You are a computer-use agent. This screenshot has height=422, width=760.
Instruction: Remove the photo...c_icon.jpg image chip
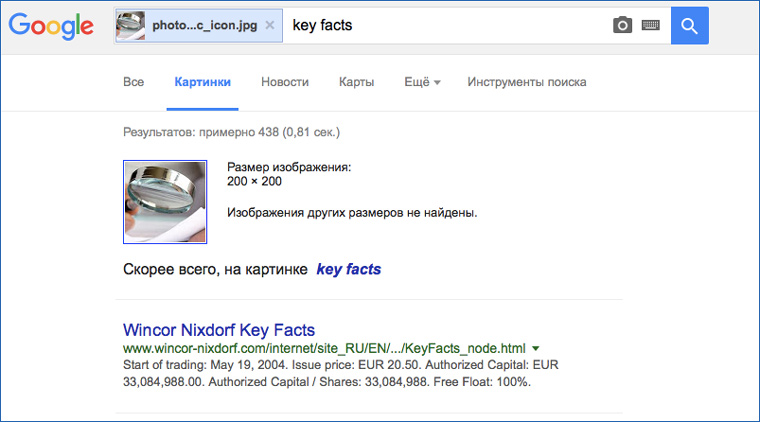tap(270, 25)
